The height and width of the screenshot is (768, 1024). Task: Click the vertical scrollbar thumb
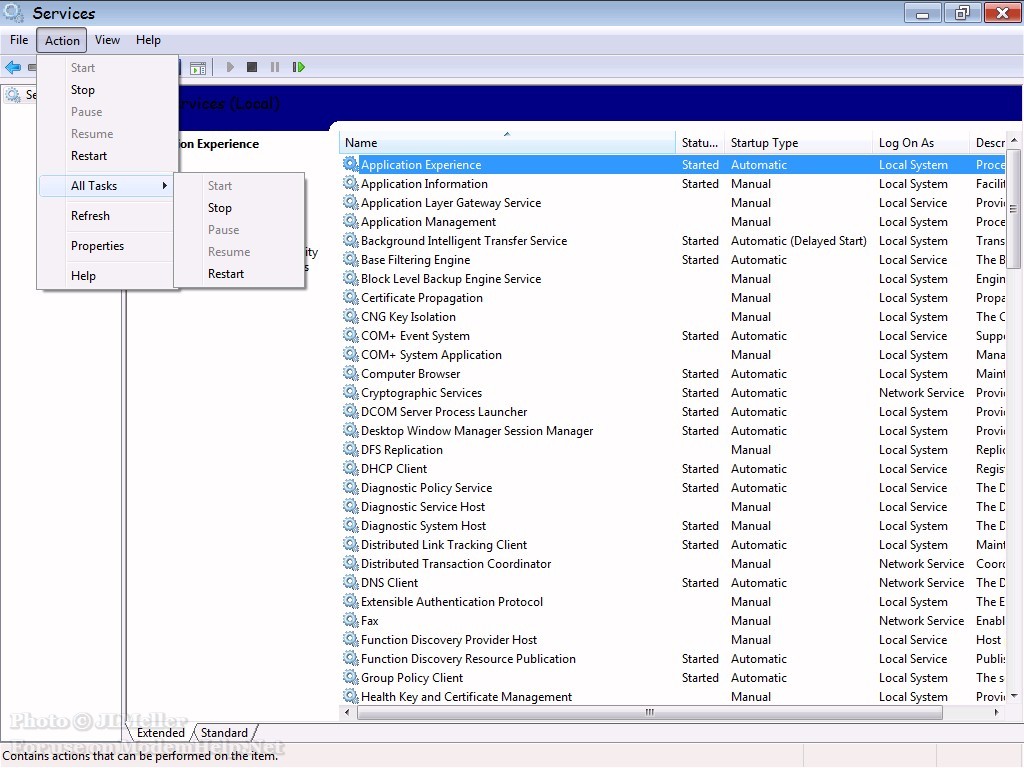(x=1014, y=209)
